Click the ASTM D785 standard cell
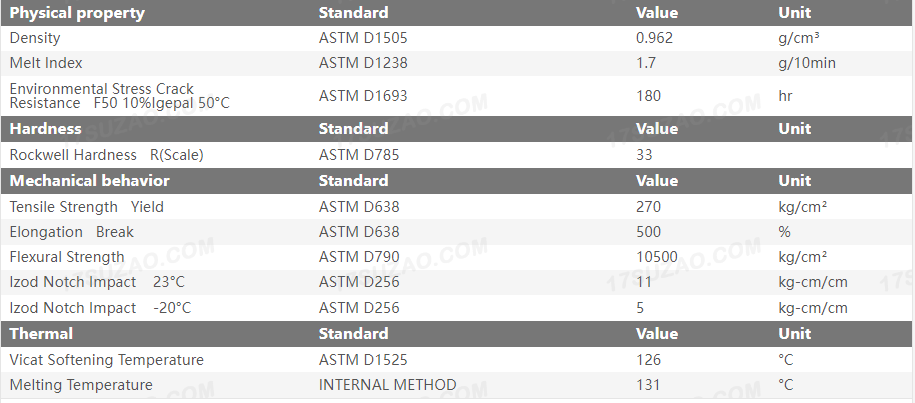 [x=359, y=155]
